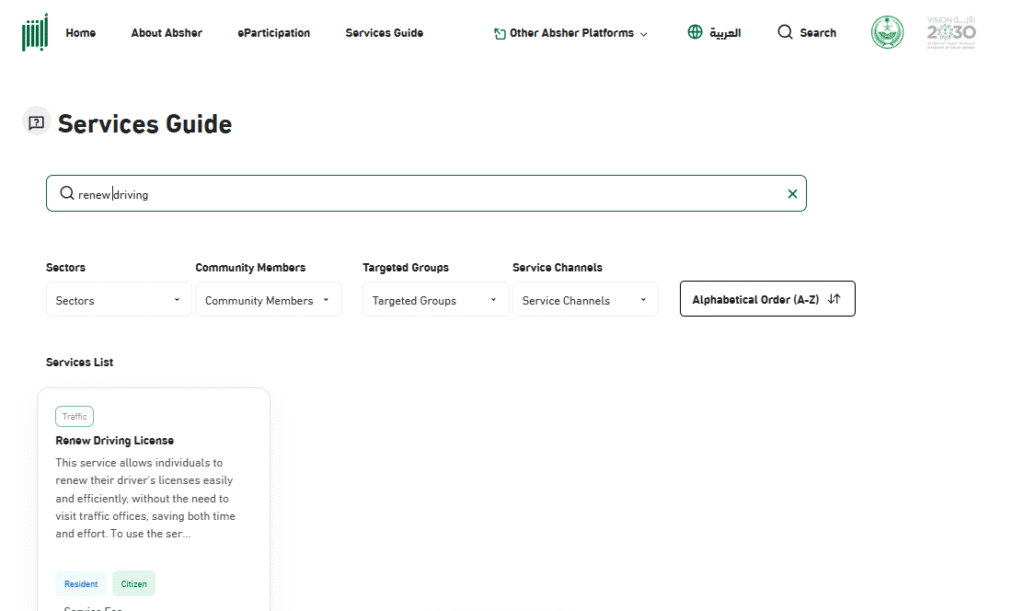Open the Service Channels dropdown
The width and height of the screenshot is (1024, 611).
click(x=585, y=300)
